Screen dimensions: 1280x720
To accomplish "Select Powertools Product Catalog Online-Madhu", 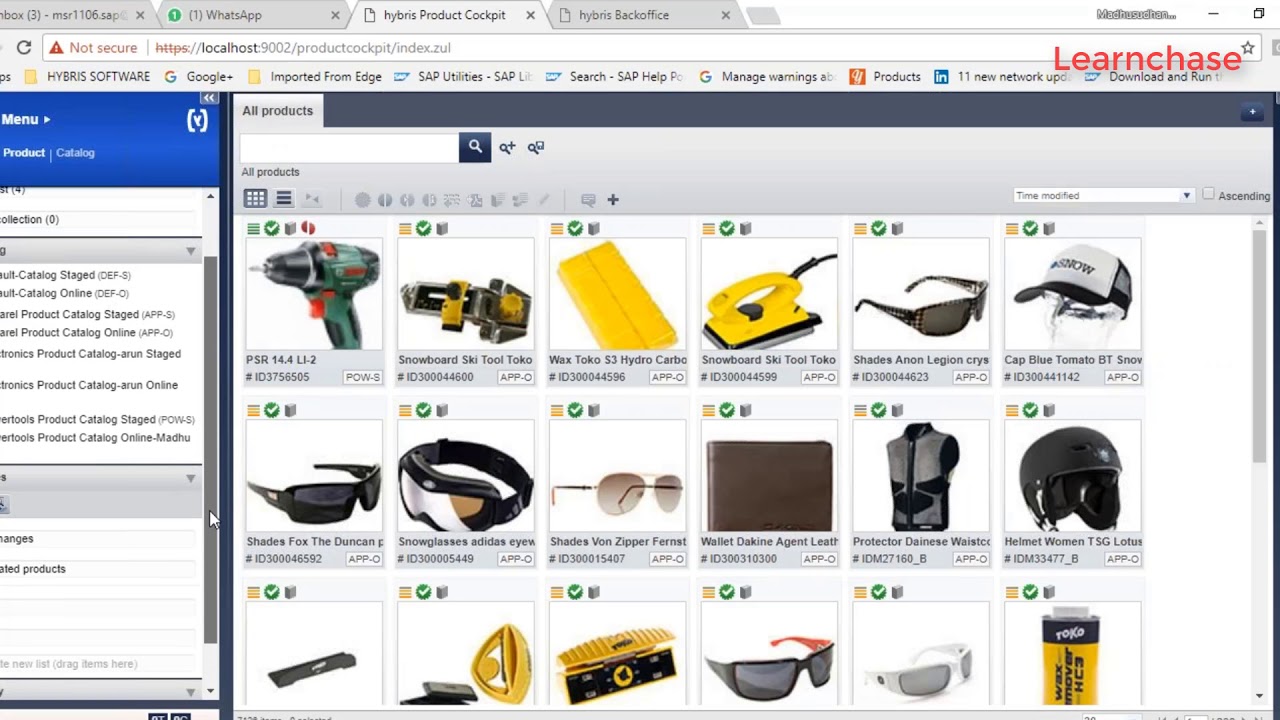I will (x=95, y=437).
